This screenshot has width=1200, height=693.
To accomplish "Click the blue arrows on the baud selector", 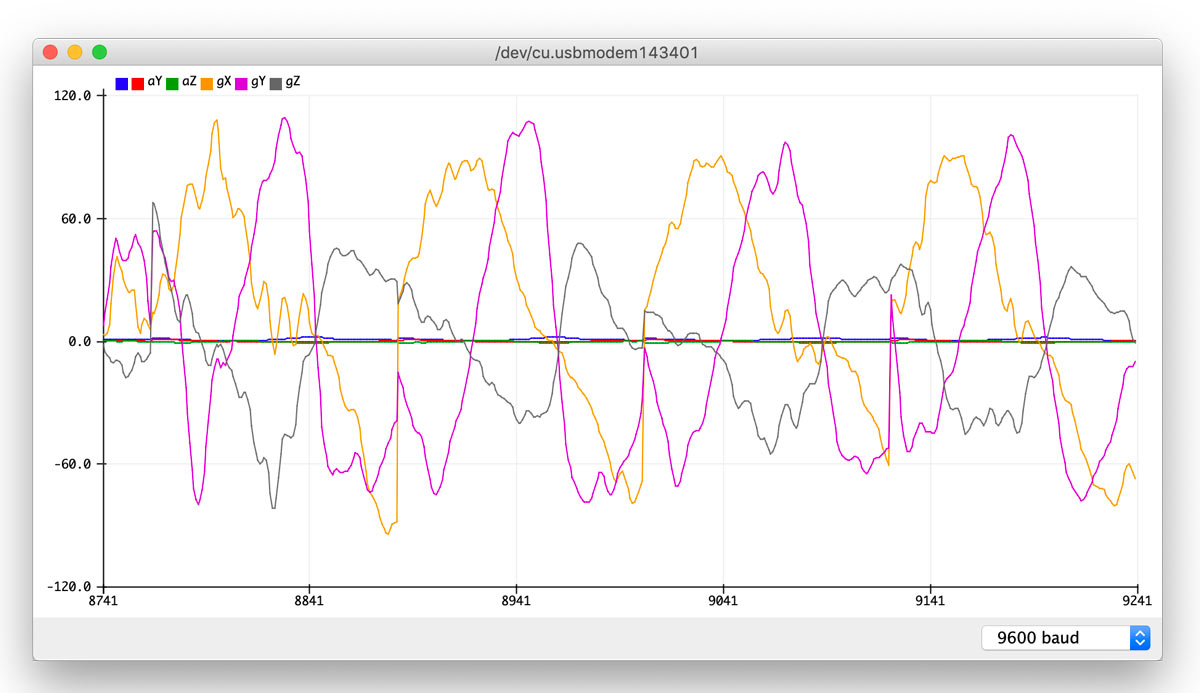I will click(1140, 638).
